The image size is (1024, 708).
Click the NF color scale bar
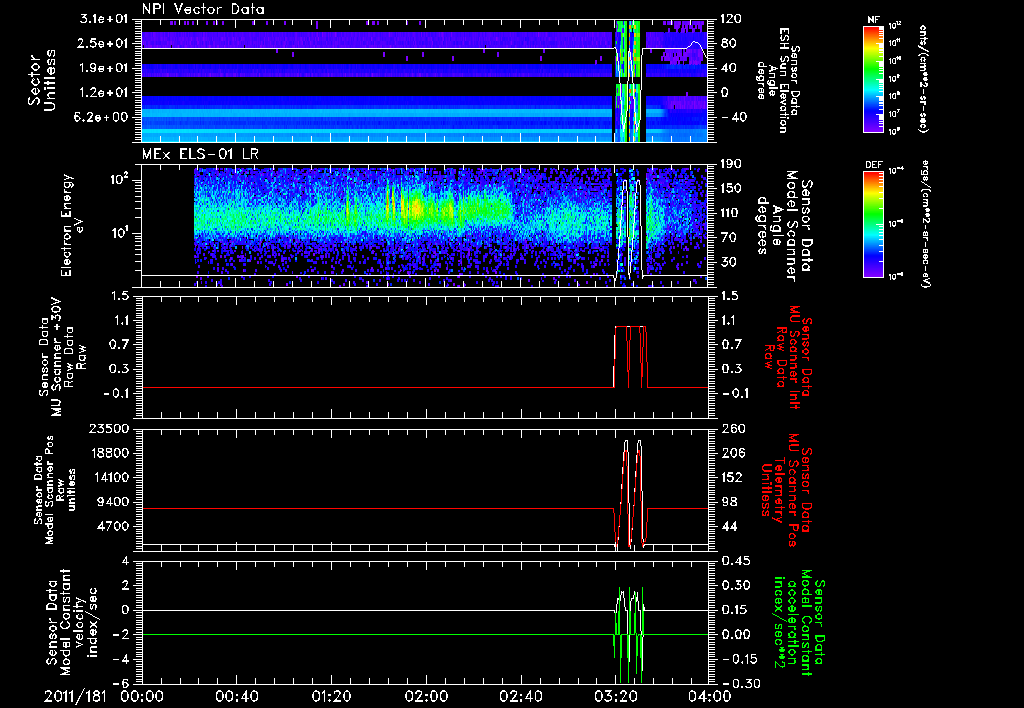pyautogui.click(x=874, y=78)
